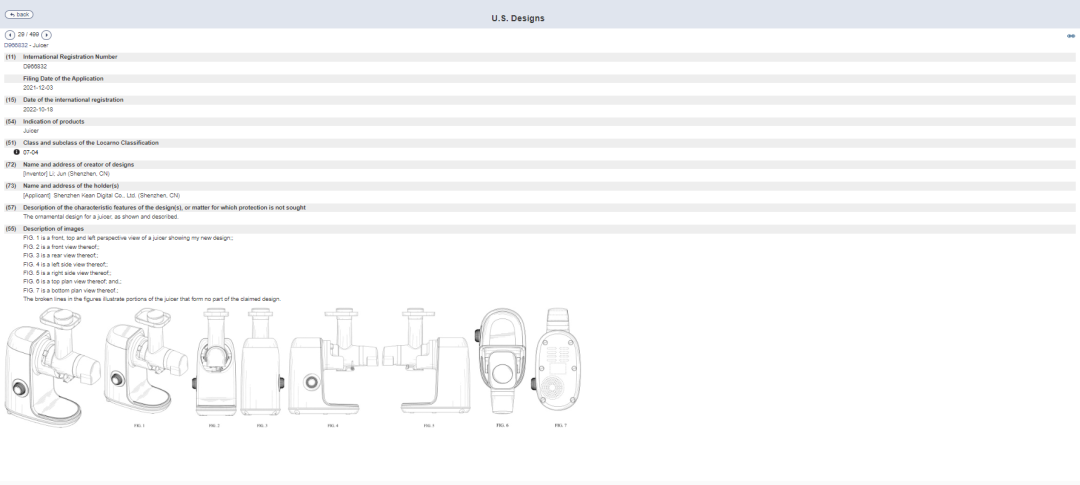Screen dimensions: 1080x485
Task: Select the filing date 2021-12-03
Action: pyautogui.click(x=38, y=88)
